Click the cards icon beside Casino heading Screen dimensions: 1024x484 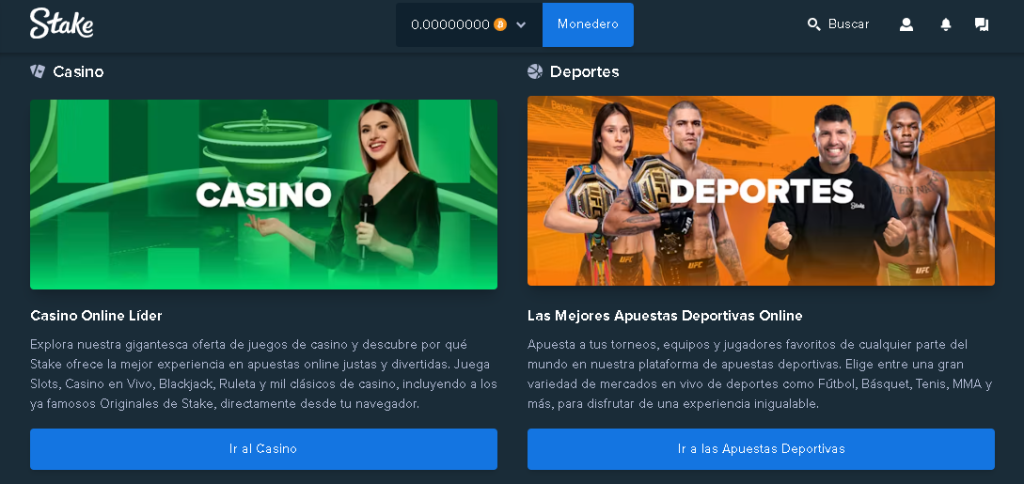point(38,71)
